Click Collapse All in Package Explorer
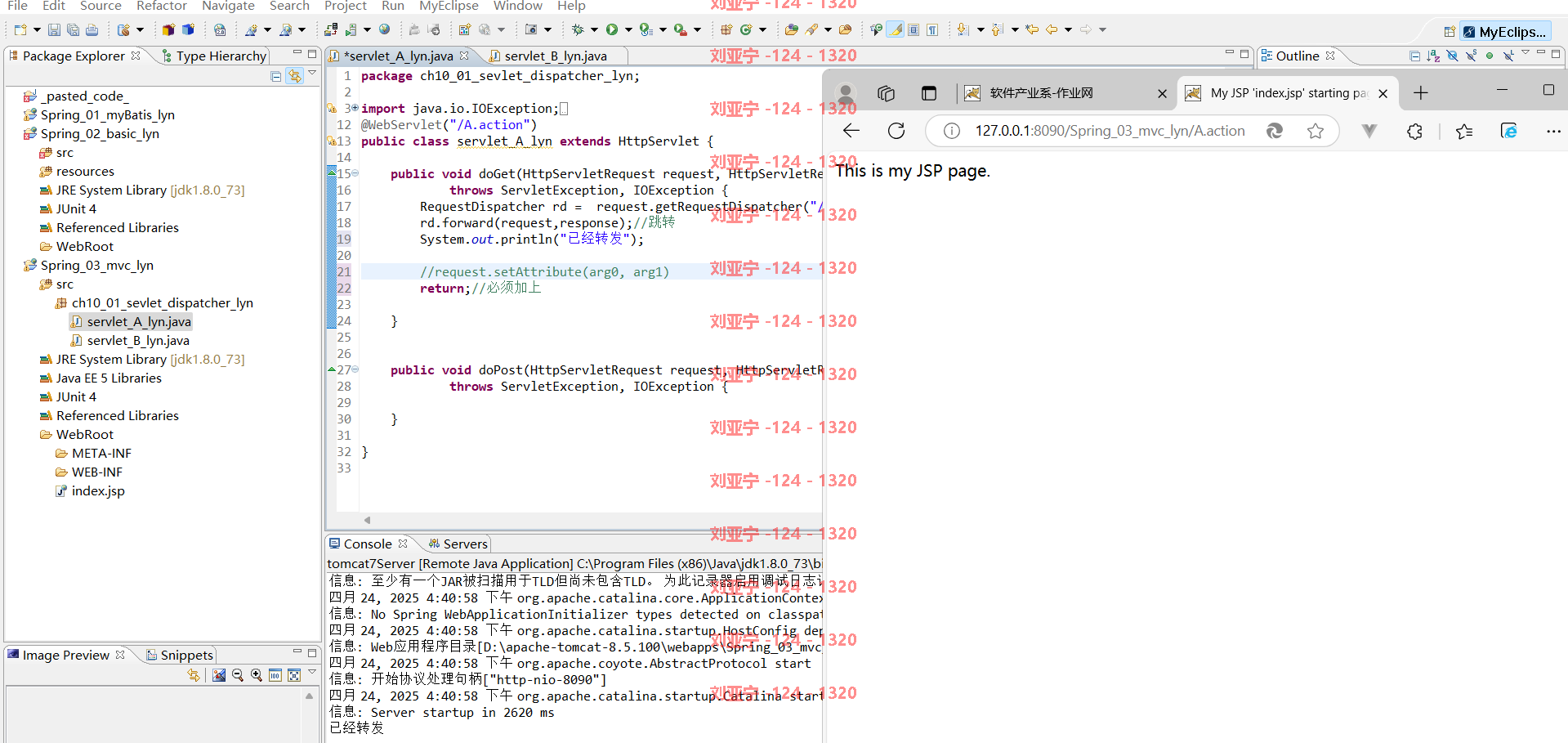 pyautogui.click(x=276, y=76)
